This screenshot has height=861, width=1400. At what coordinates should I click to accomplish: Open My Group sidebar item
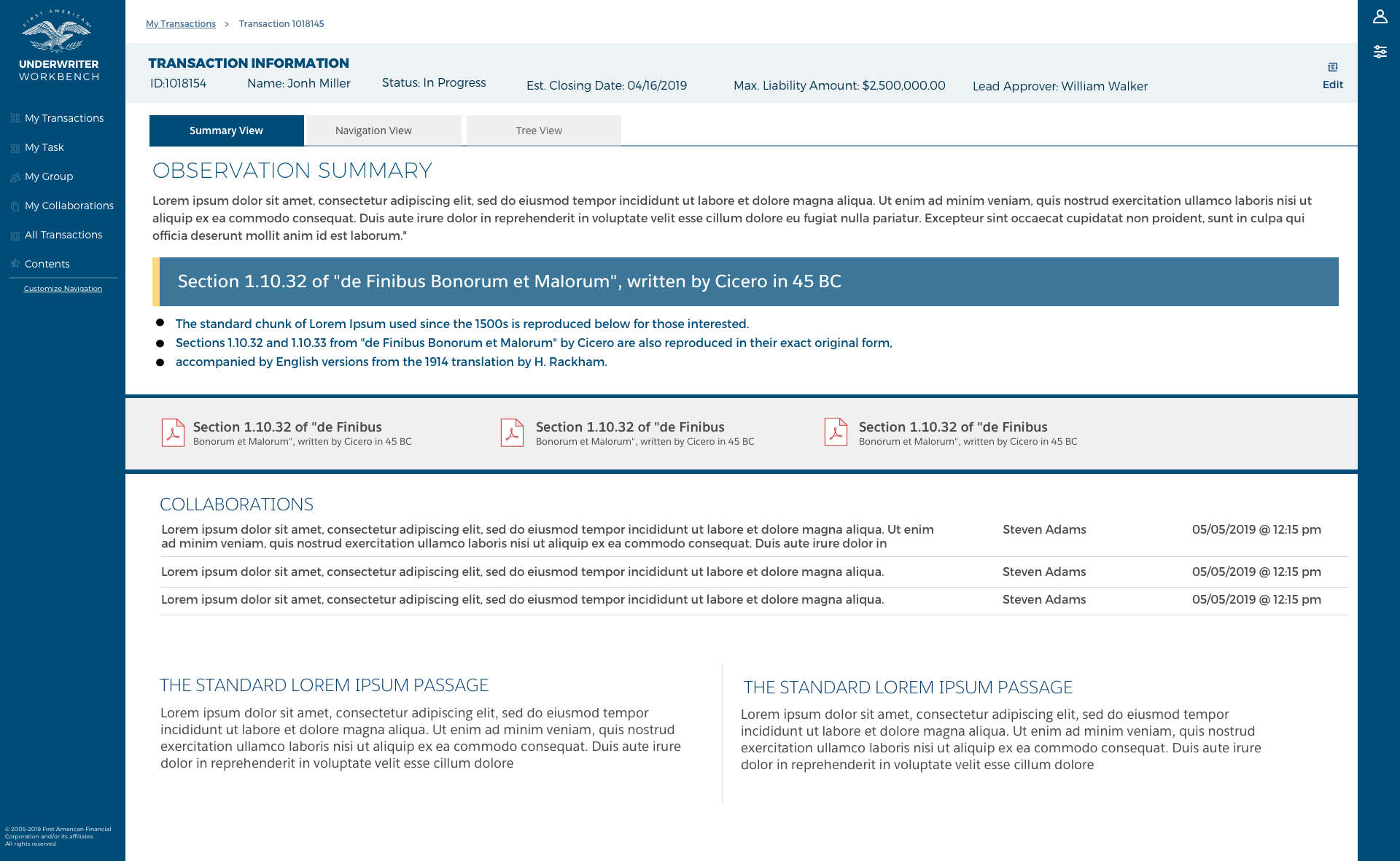pyautogui.click(x=49, y=176)
